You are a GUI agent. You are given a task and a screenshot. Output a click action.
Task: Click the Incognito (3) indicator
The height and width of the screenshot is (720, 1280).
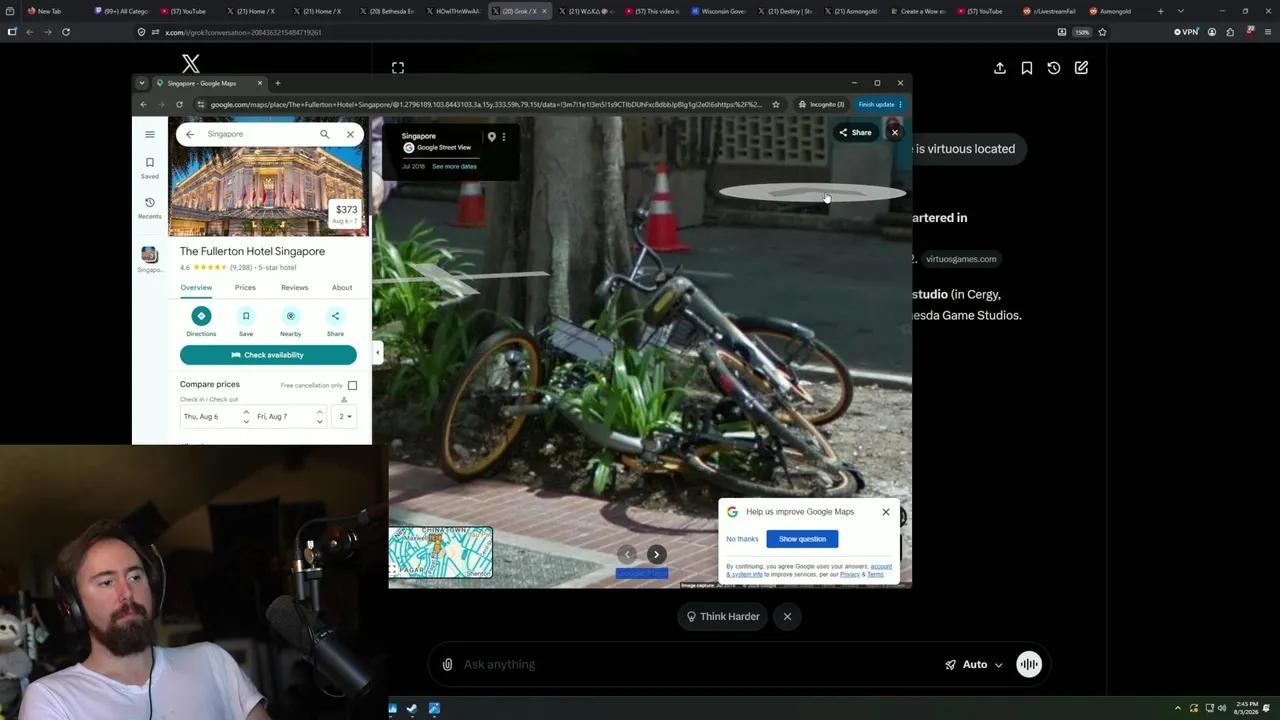pyautogui.click(x=821, y=104)
